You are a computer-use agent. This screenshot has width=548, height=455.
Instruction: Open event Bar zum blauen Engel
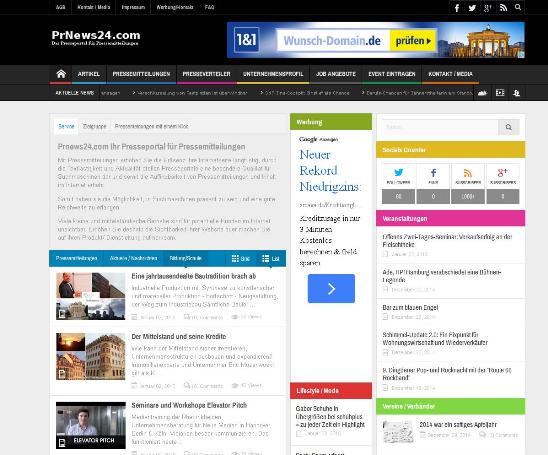click(x=410, y=308)
